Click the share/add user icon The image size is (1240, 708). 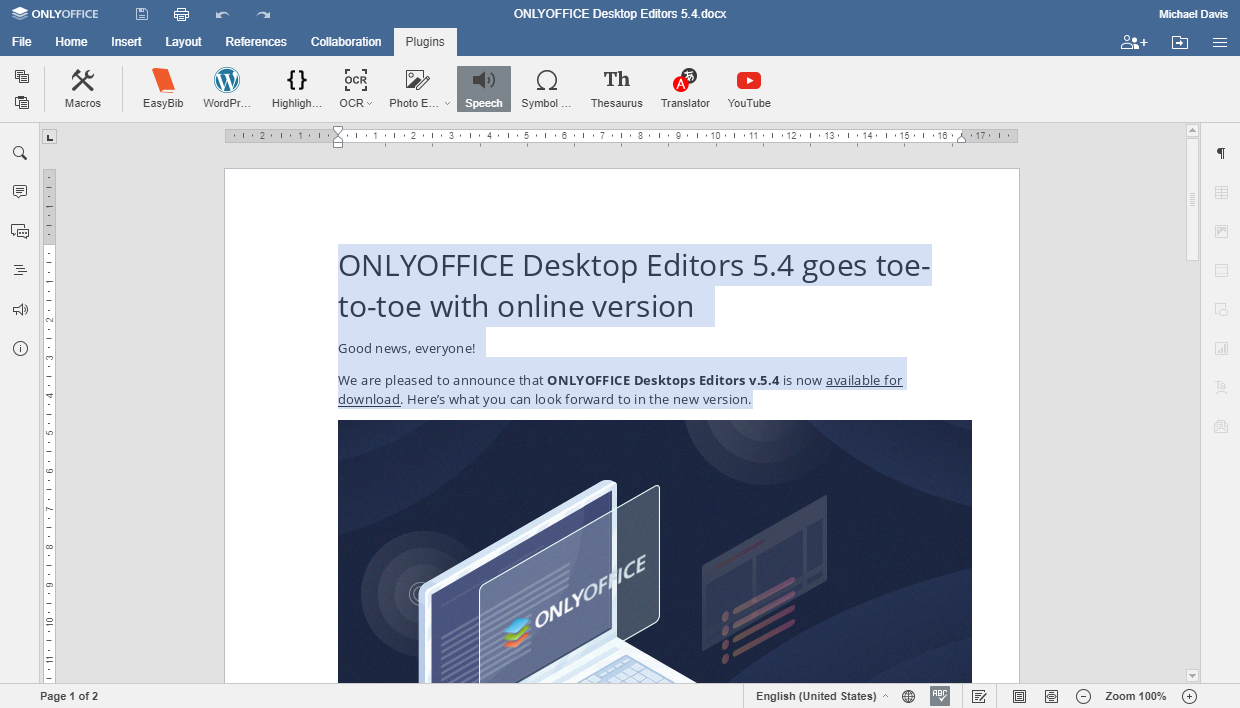click(1134, 42)
